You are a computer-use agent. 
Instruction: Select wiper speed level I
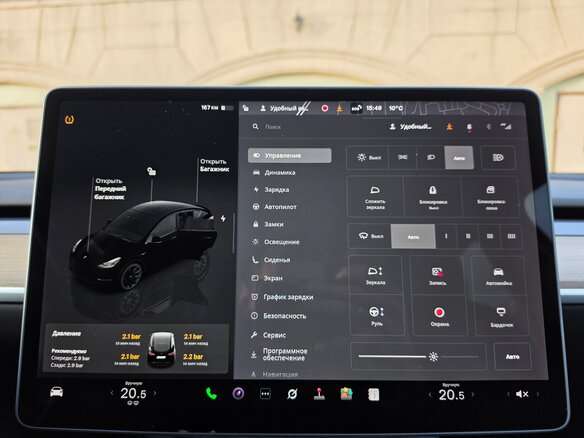point(446,236)
